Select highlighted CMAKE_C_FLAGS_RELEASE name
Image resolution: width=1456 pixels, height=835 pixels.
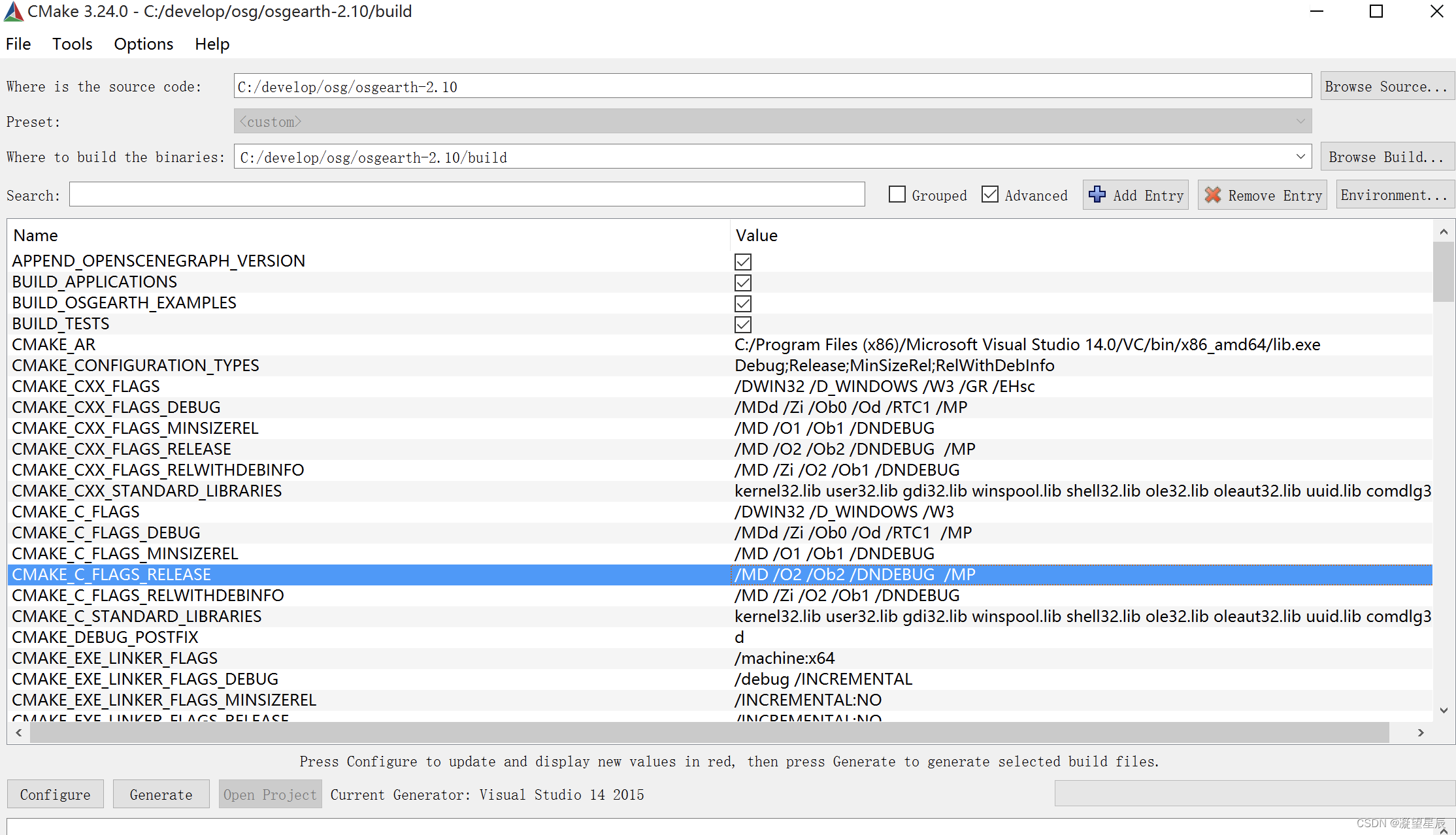click(112, 574)
